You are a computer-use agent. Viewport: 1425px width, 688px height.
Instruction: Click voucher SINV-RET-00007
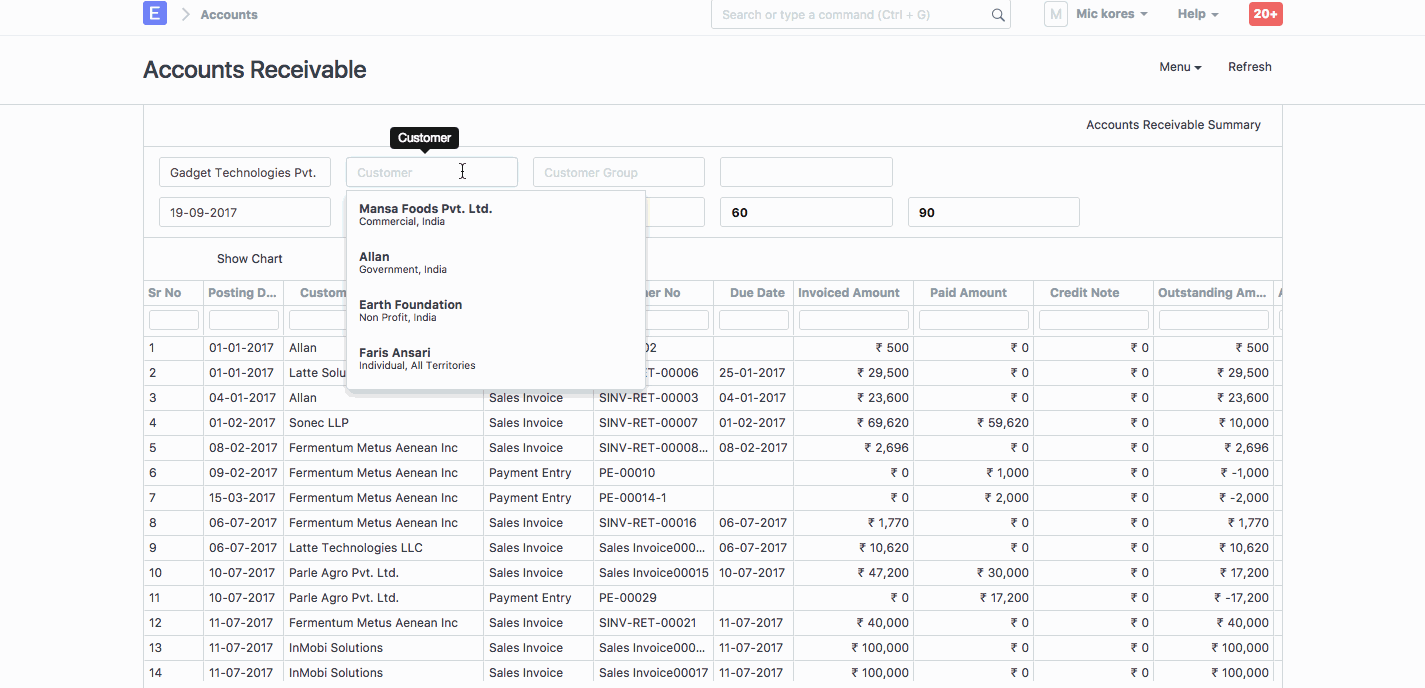pos(648,423)
